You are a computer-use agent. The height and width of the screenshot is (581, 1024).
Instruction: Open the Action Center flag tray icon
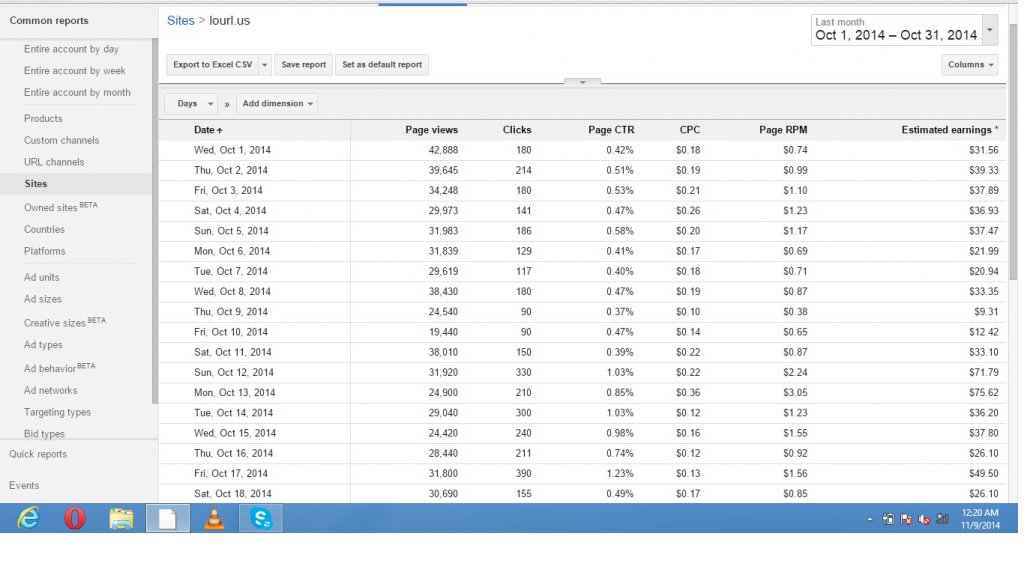906,520
